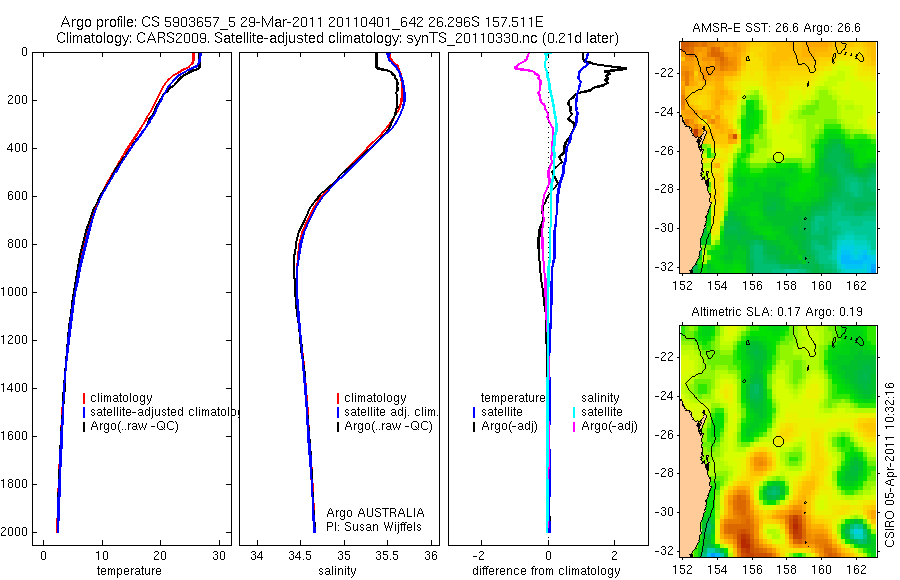
Task: Select the 'satellite adj. clim.' salinity legend label
Action: [x=391, y=412]
